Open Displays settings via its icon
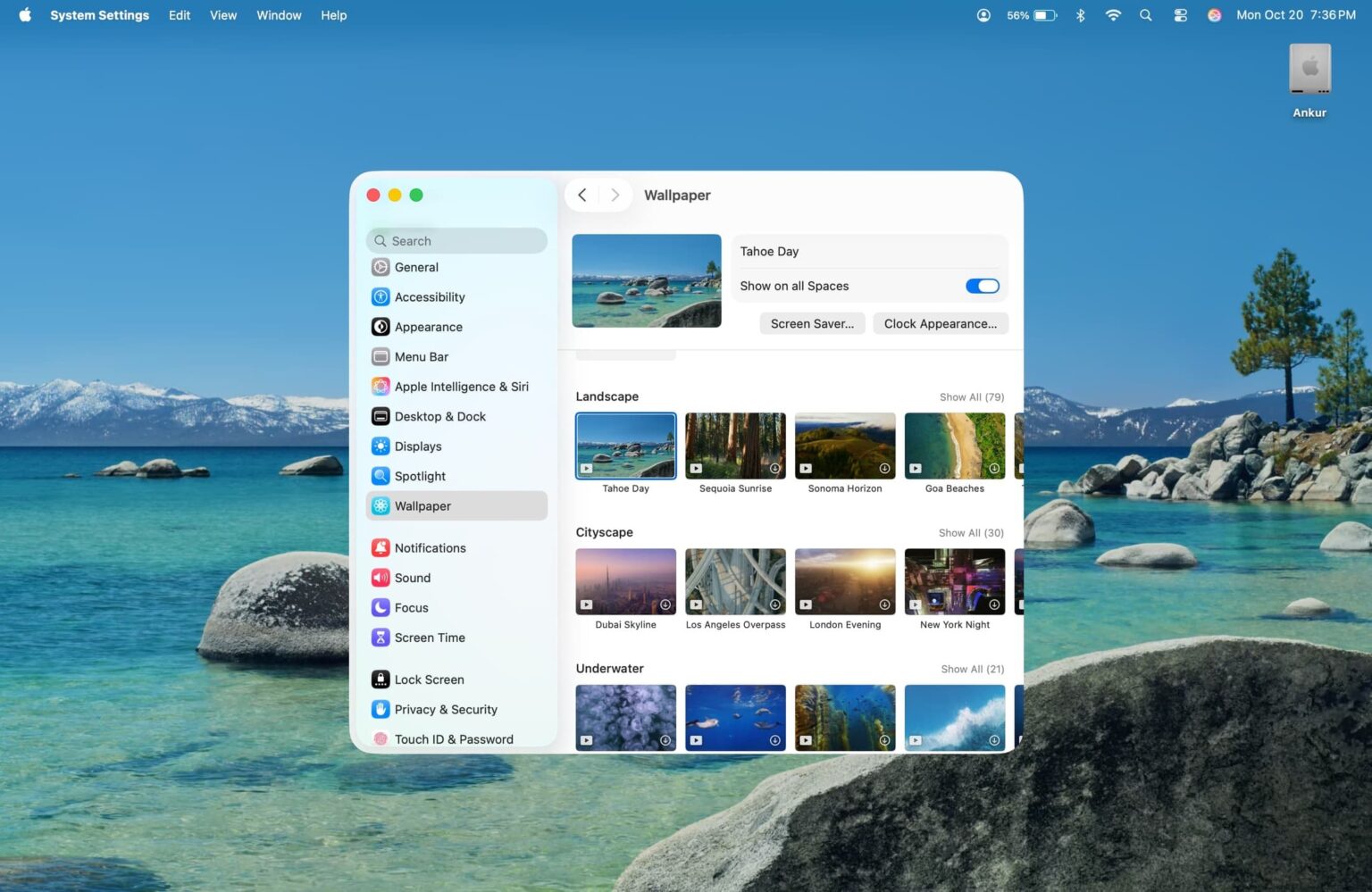This screenshot has height=892, width=1372. [381, 446]
